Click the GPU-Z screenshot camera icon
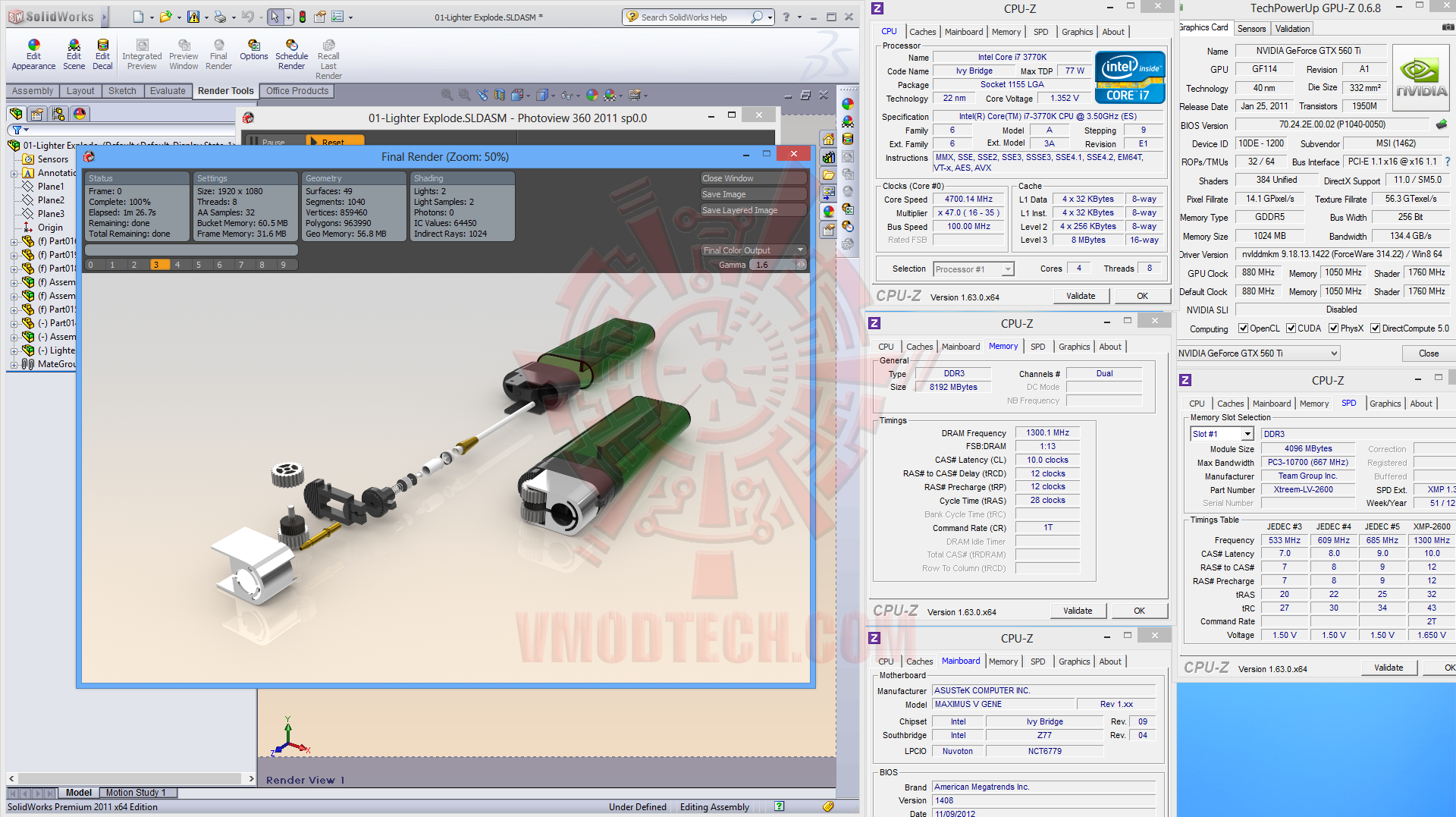Screen dimensions: 1456x817 (x=1448, y=27)
